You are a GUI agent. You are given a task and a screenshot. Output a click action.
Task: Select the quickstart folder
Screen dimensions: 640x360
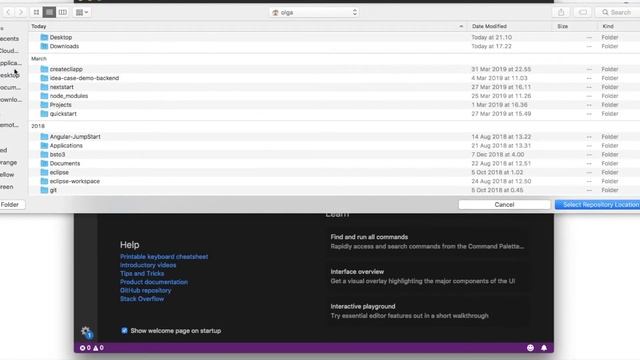click(335, 114)
